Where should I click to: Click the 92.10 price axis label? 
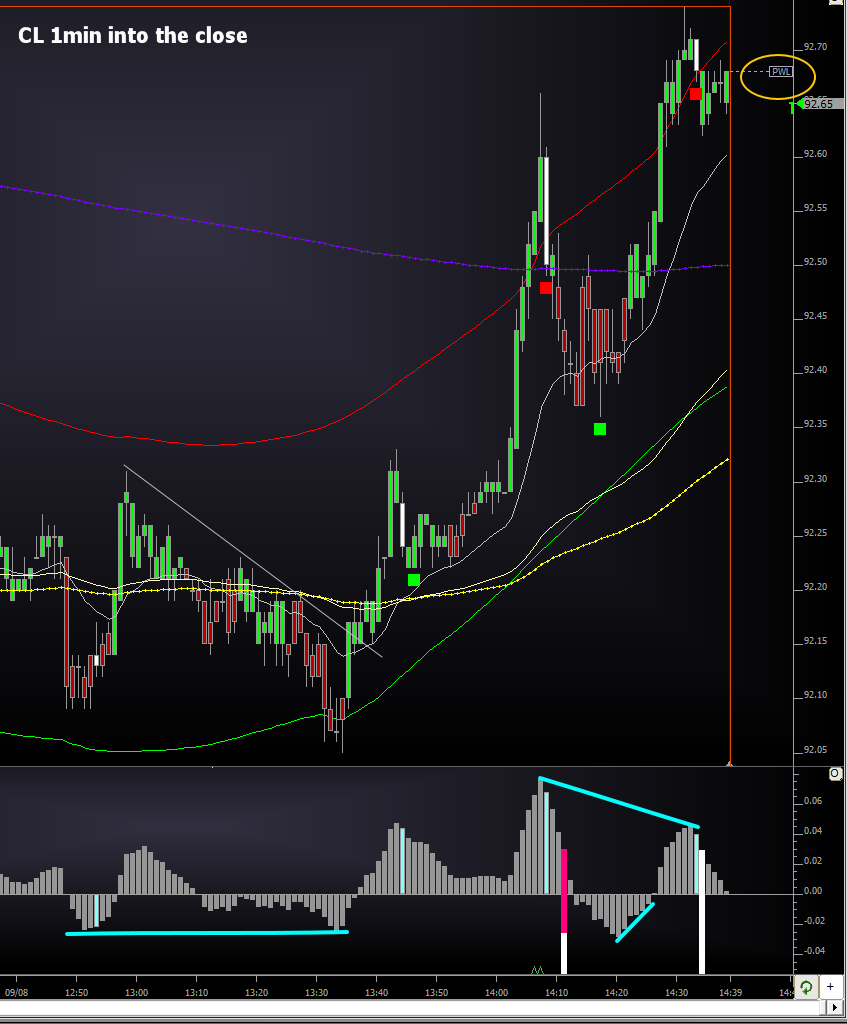tap(816, 695)
